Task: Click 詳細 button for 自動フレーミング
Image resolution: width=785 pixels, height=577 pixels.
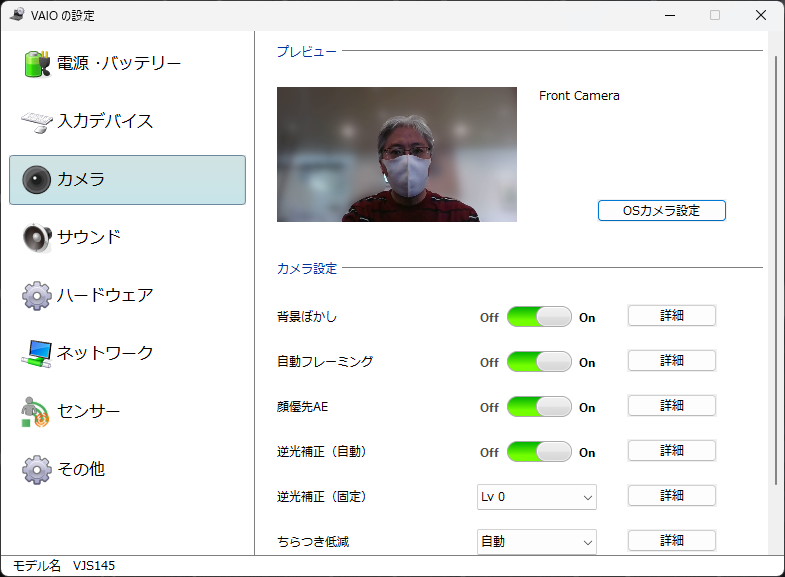Action: 672,361
